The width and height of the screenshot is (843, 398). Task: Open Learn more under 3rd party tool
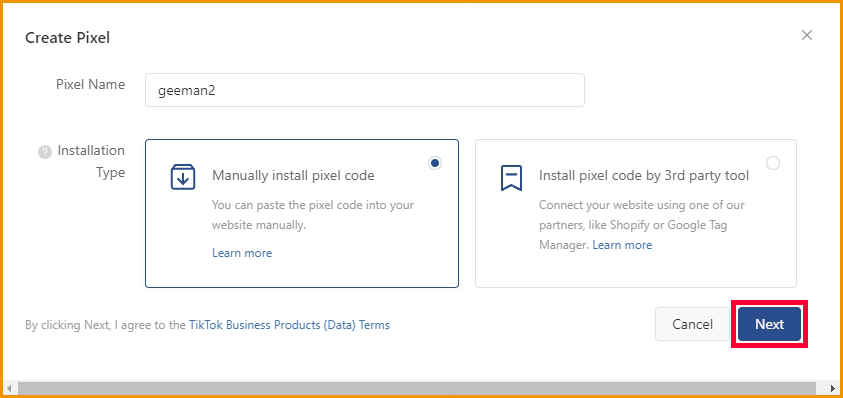coord(622,245)
